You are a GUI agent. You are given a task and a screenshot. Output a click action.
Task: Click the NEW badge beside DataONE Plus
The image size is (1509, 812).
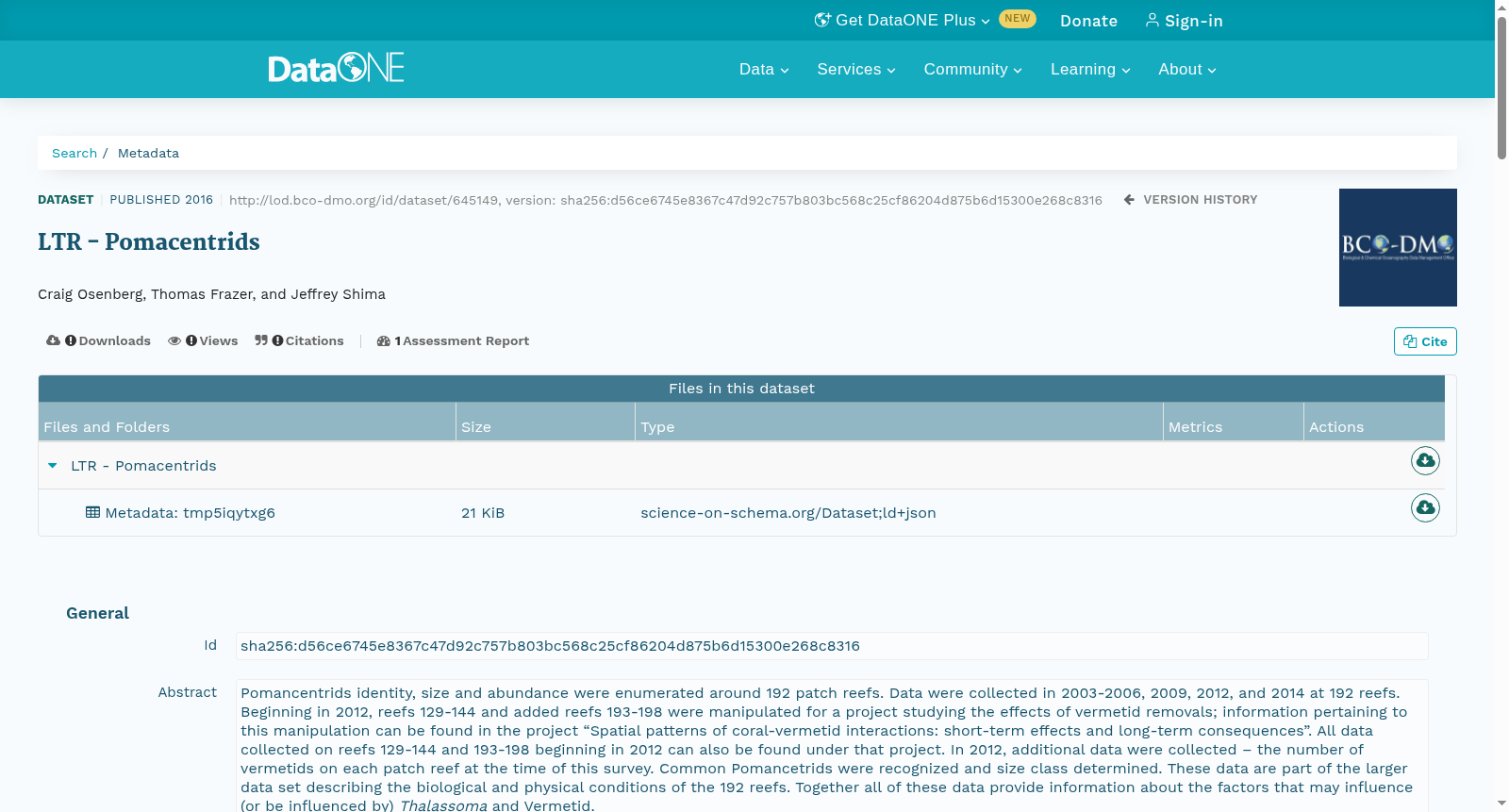pyautogui.click(x=1018, y=19)
